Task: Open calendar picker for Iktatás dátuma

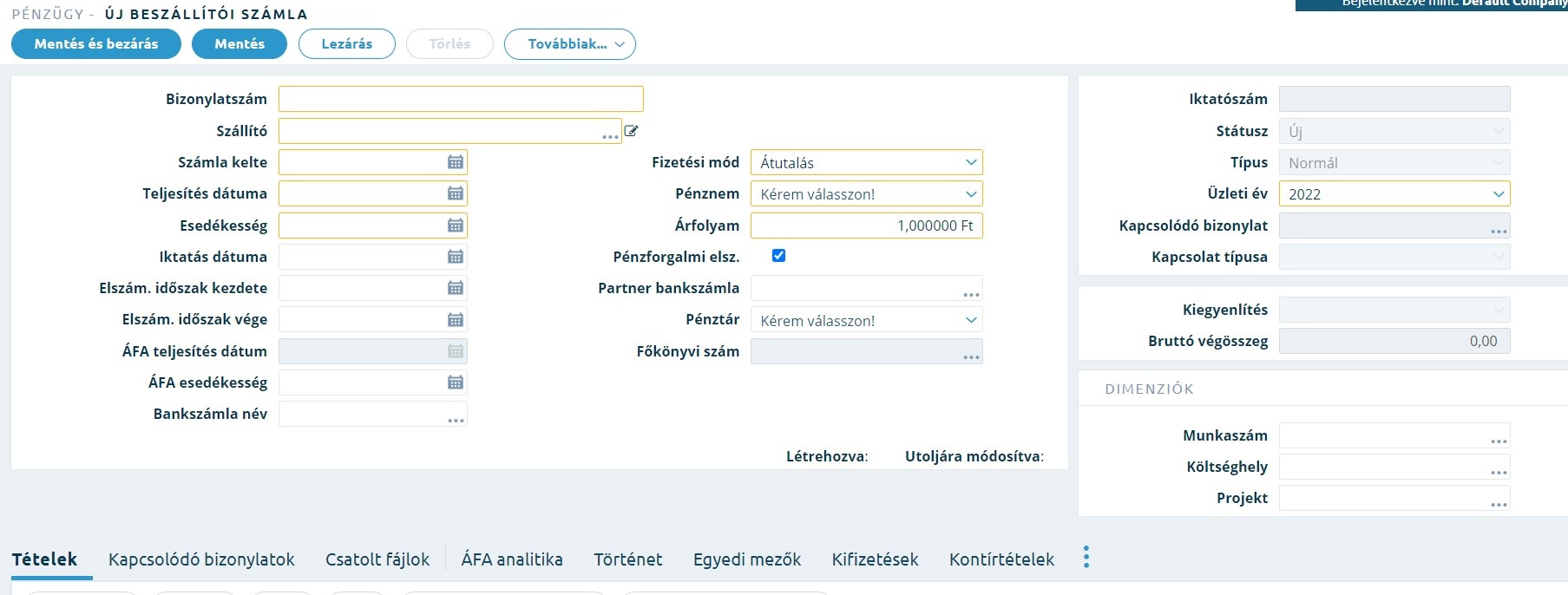Action: tap(456, 257)
